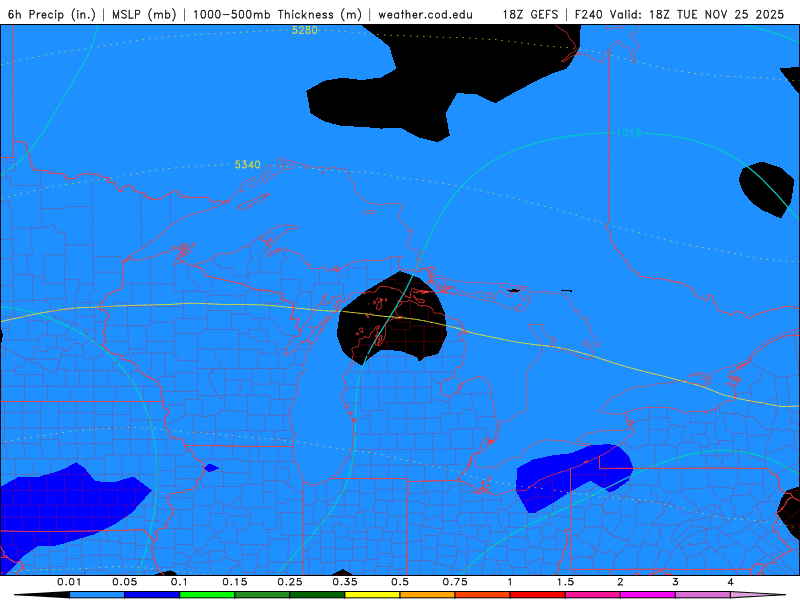Click the 0.75 legend value
Screen dimensions: 800x600
(x=455, y=582)
